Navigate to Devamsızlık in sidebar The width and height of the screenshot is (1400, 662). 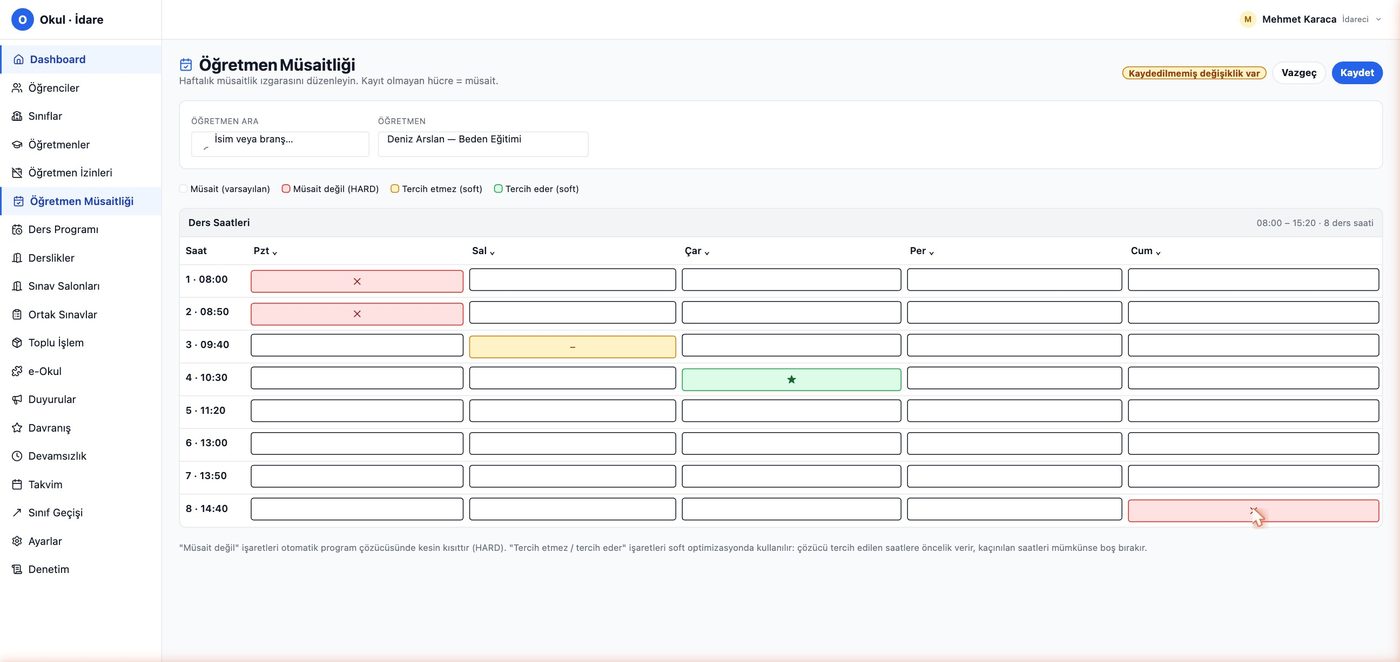tap(80, 456)
